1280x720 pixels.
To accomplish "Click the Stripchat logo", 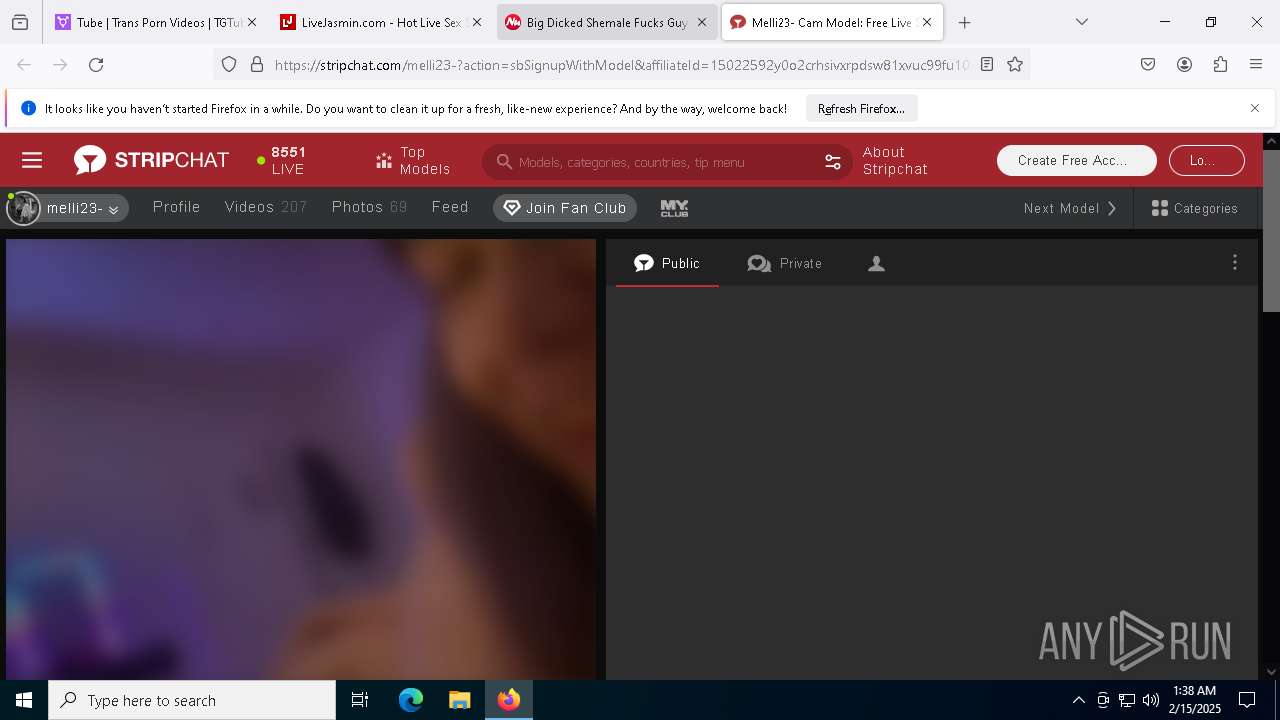I will [151, 160].
